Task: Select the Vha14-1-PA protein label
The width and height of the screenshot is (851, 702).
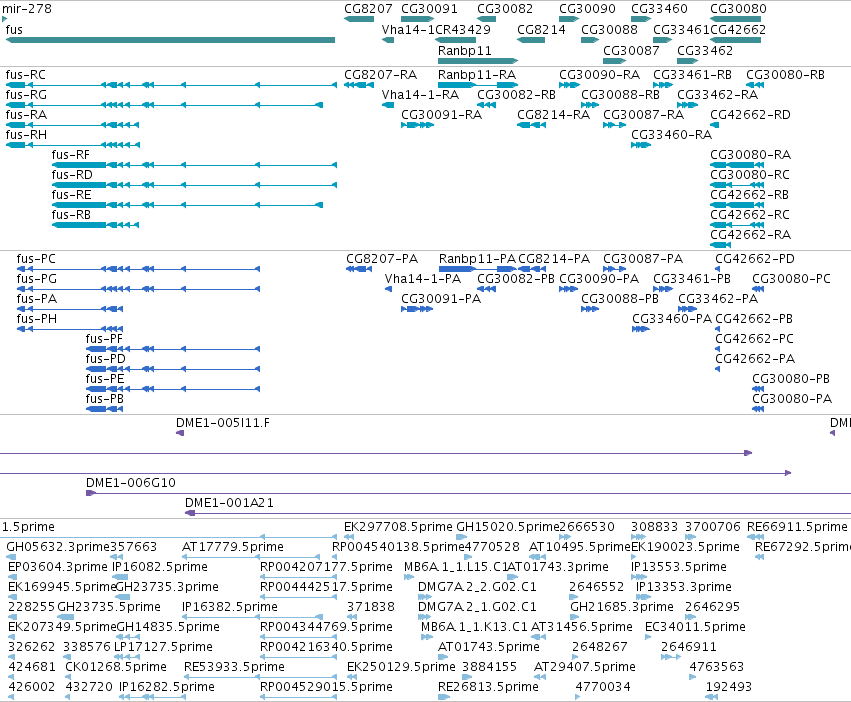Action: pos(423,279)
